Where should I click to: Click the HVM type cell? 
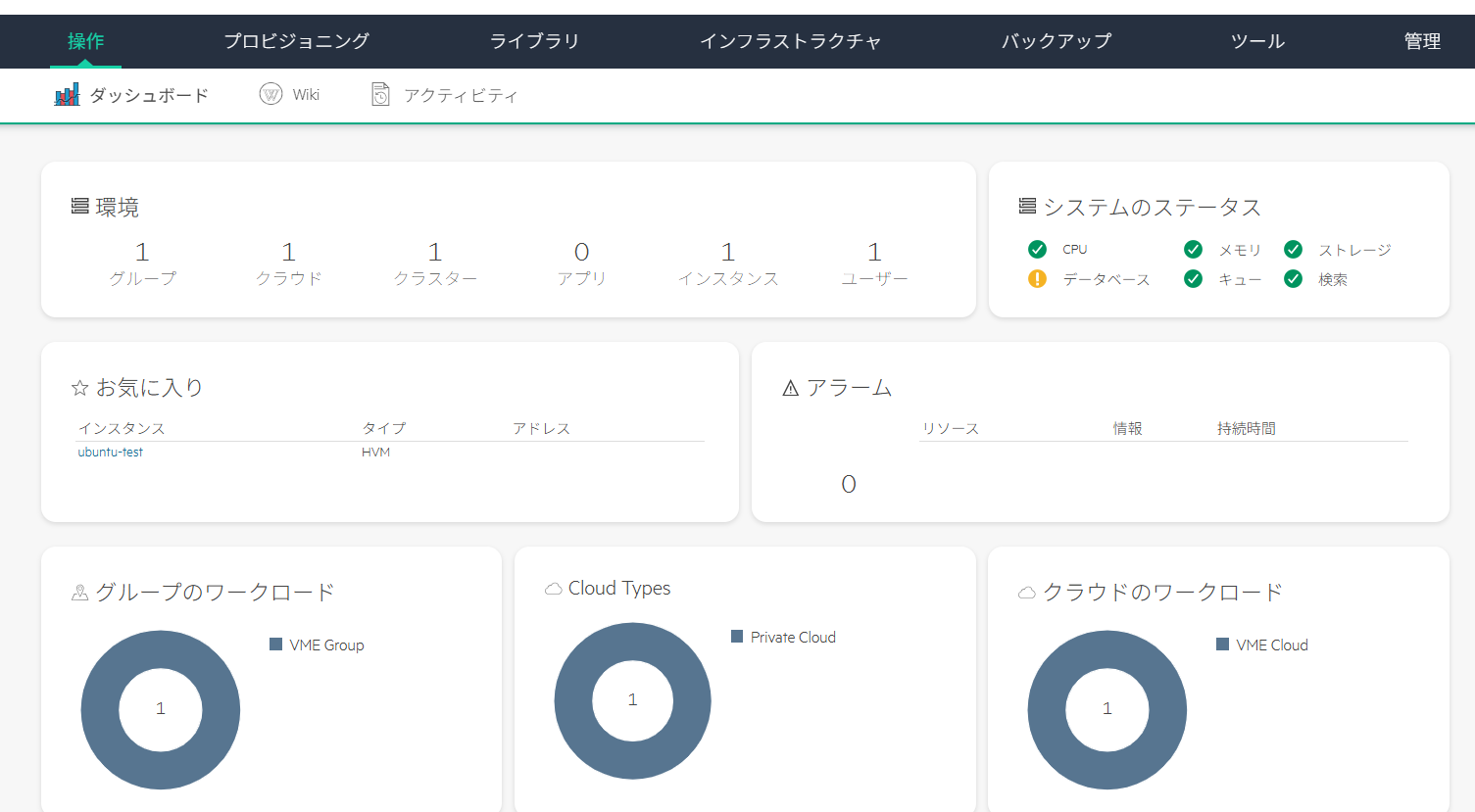[x=375, y=452]
